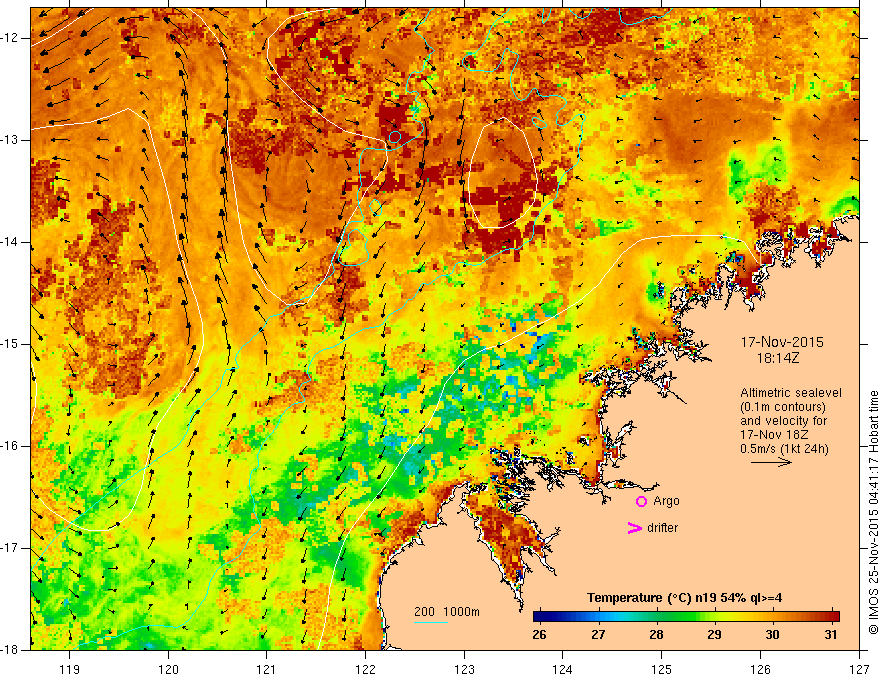880x680 pixels.
Task: Click the longitude label 123
Action: tap(464, 669)
